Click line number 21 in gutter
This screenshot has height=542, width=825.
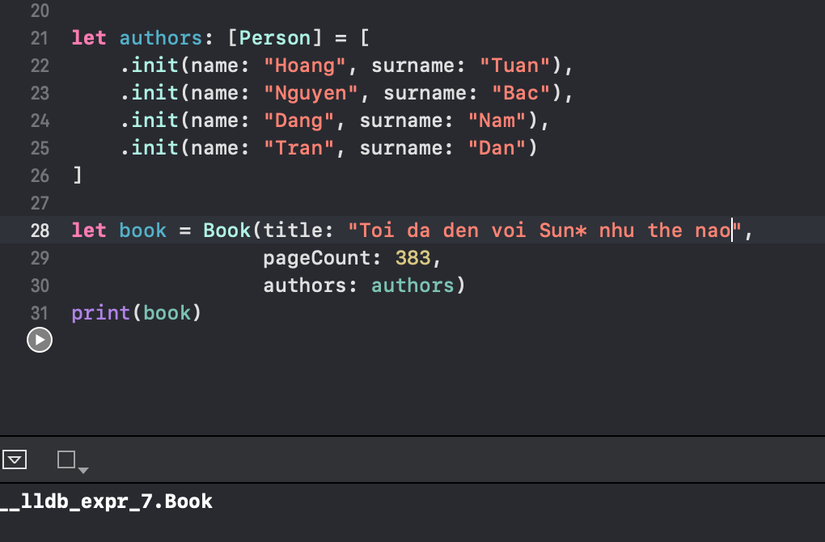tap(39, 38)
